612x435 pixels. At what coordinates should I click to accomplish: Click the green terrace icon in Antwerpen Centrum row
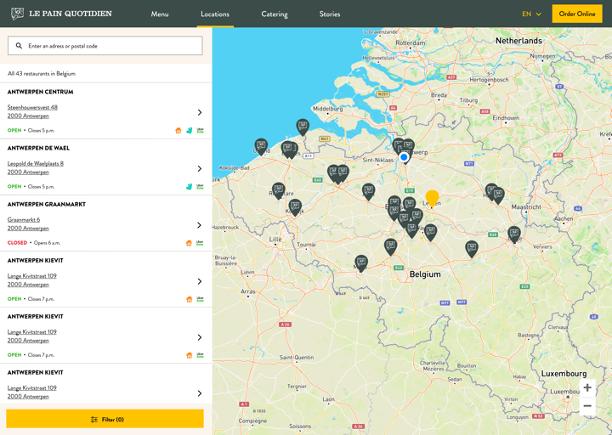click(200, 130)
